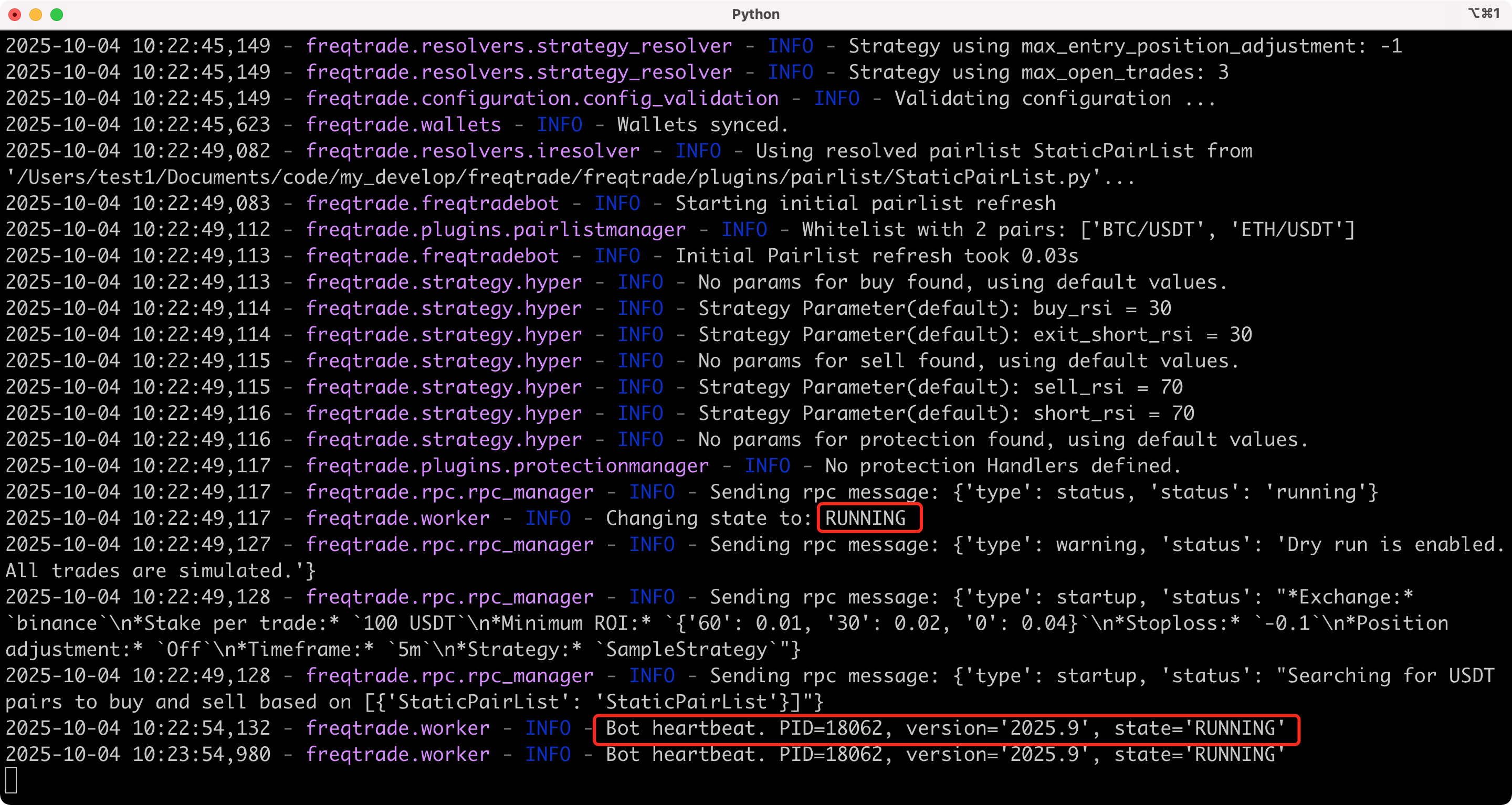1512x805 pixels.
Task: Click freqtrade.configuration.config_validation module name
Action: 542,99
